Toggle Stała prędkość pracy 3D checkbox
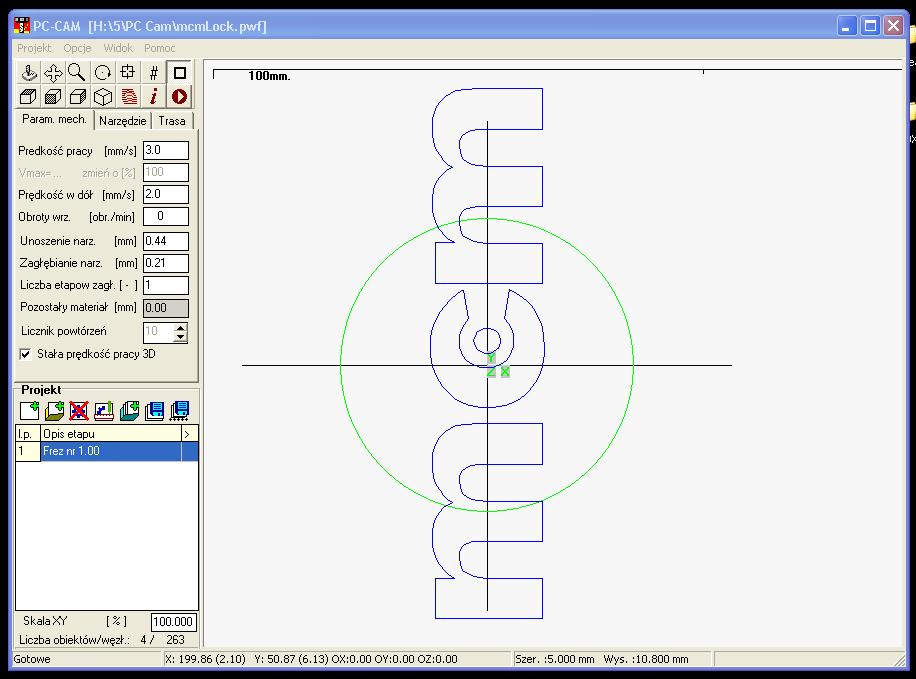The height and width of the screenshot is (679, 916). coord(25,354)
